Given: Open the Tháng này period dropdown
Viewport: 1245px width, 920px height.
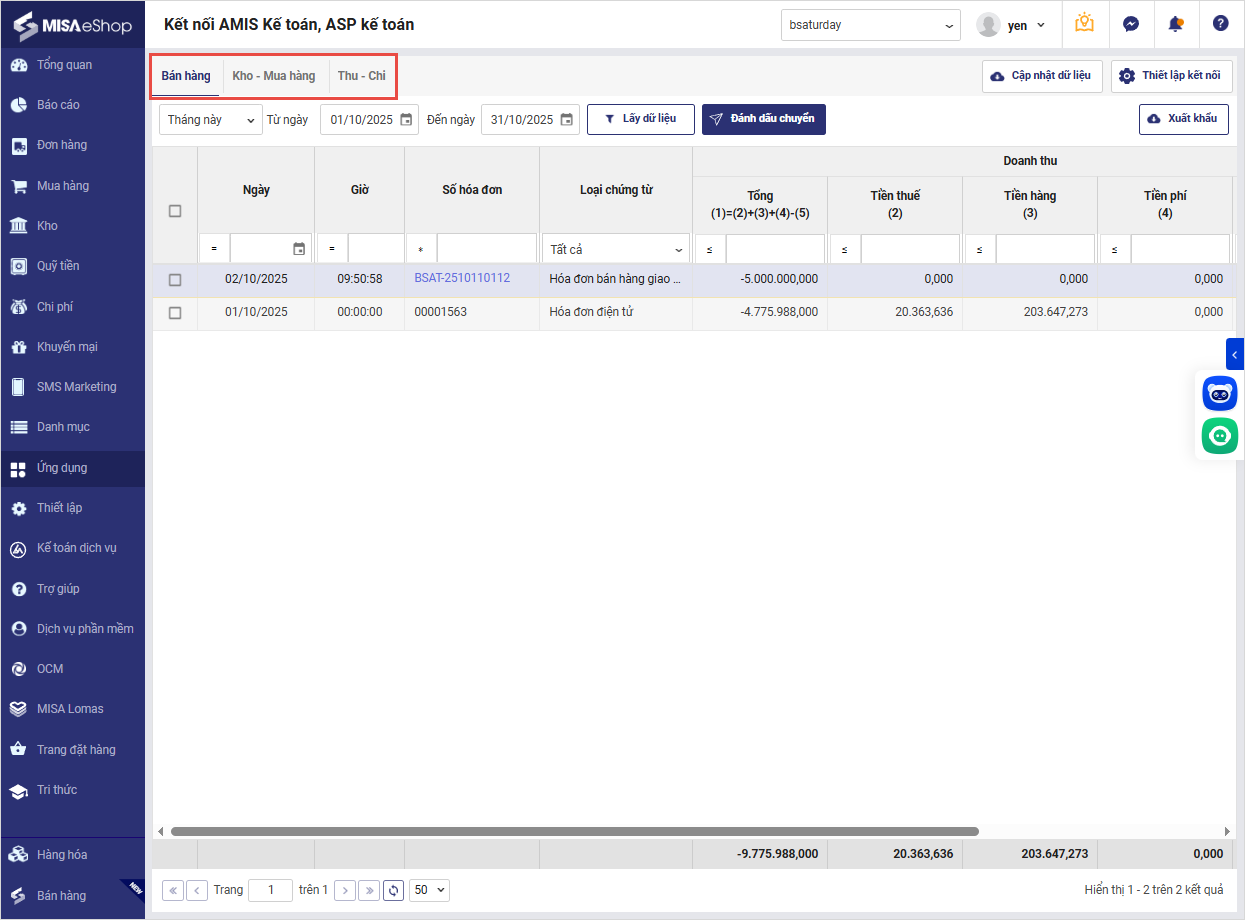Looking at the screenshot, I should click(x=210, y=120).
